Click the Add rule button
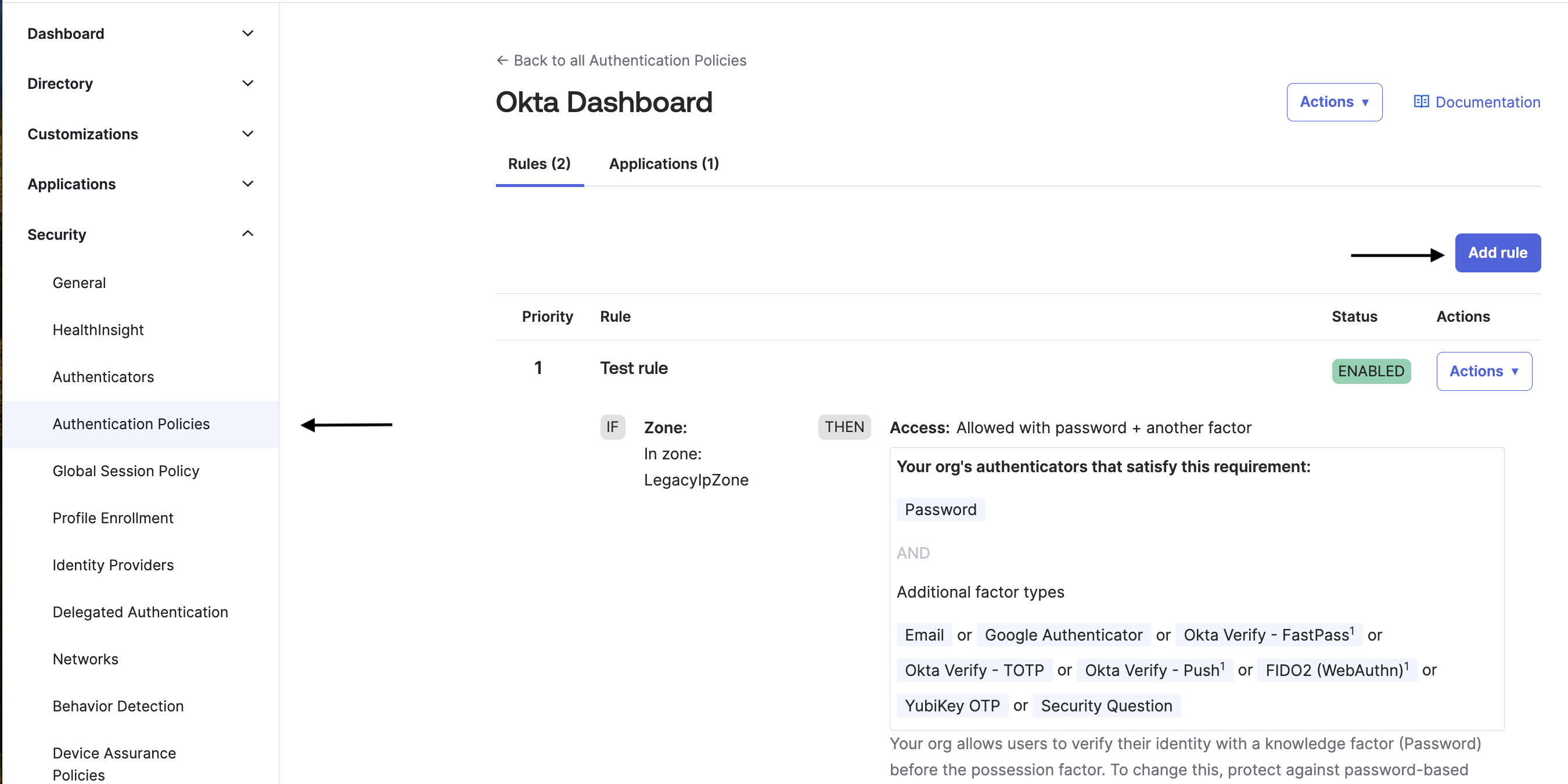This screenshot has height=784, width=1568. [x=1497, y=253]
